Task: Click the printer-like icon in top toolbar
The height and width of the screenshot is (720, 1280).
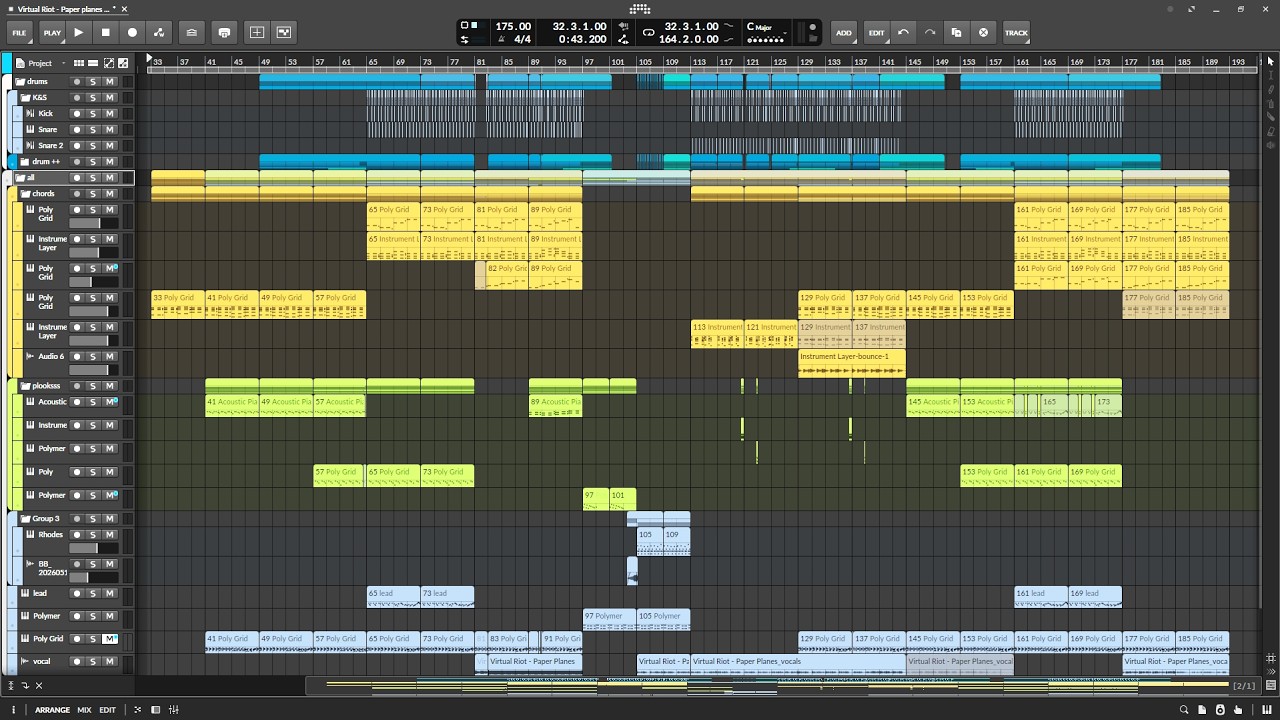Action: [x=224, y=32]
